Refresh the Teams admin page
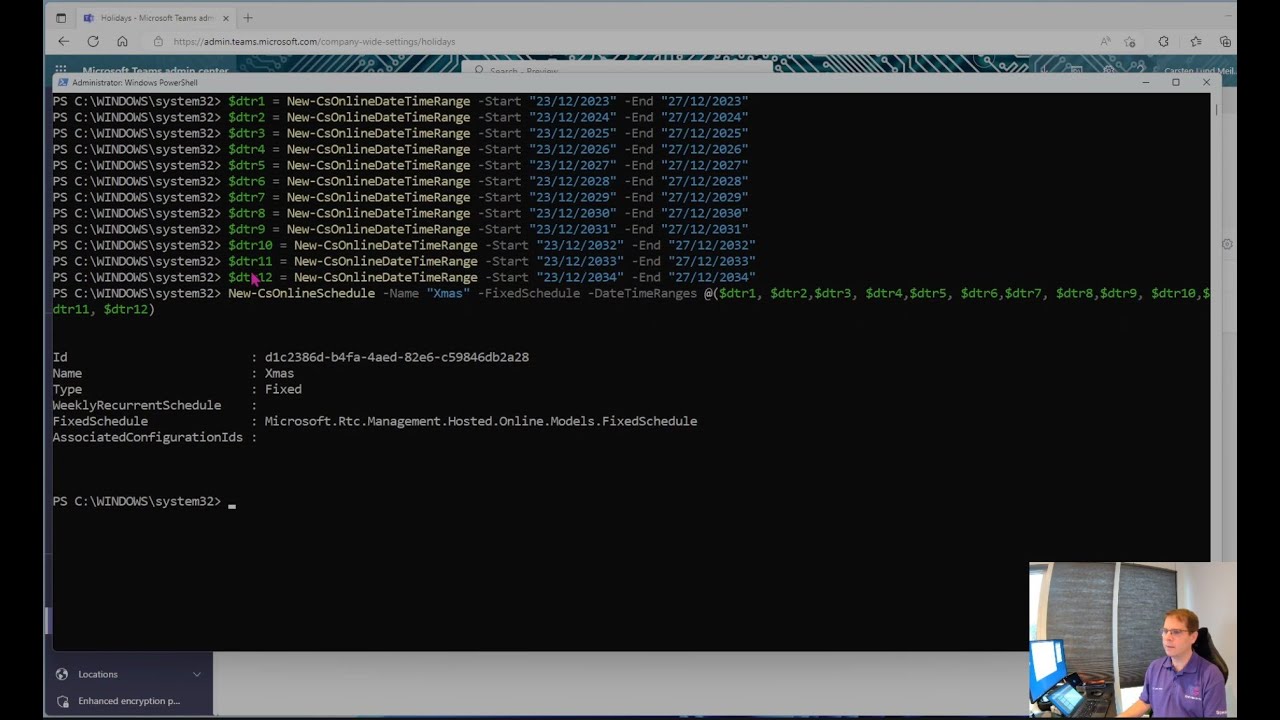This screenshot has height=720, width=1280. (93, 41)
